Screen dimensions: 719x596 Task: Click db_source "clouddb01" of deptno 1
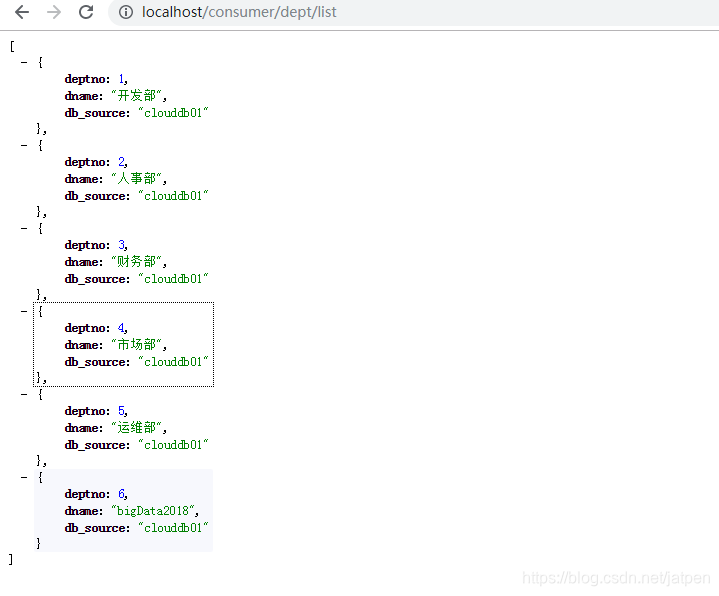[173, 113]
